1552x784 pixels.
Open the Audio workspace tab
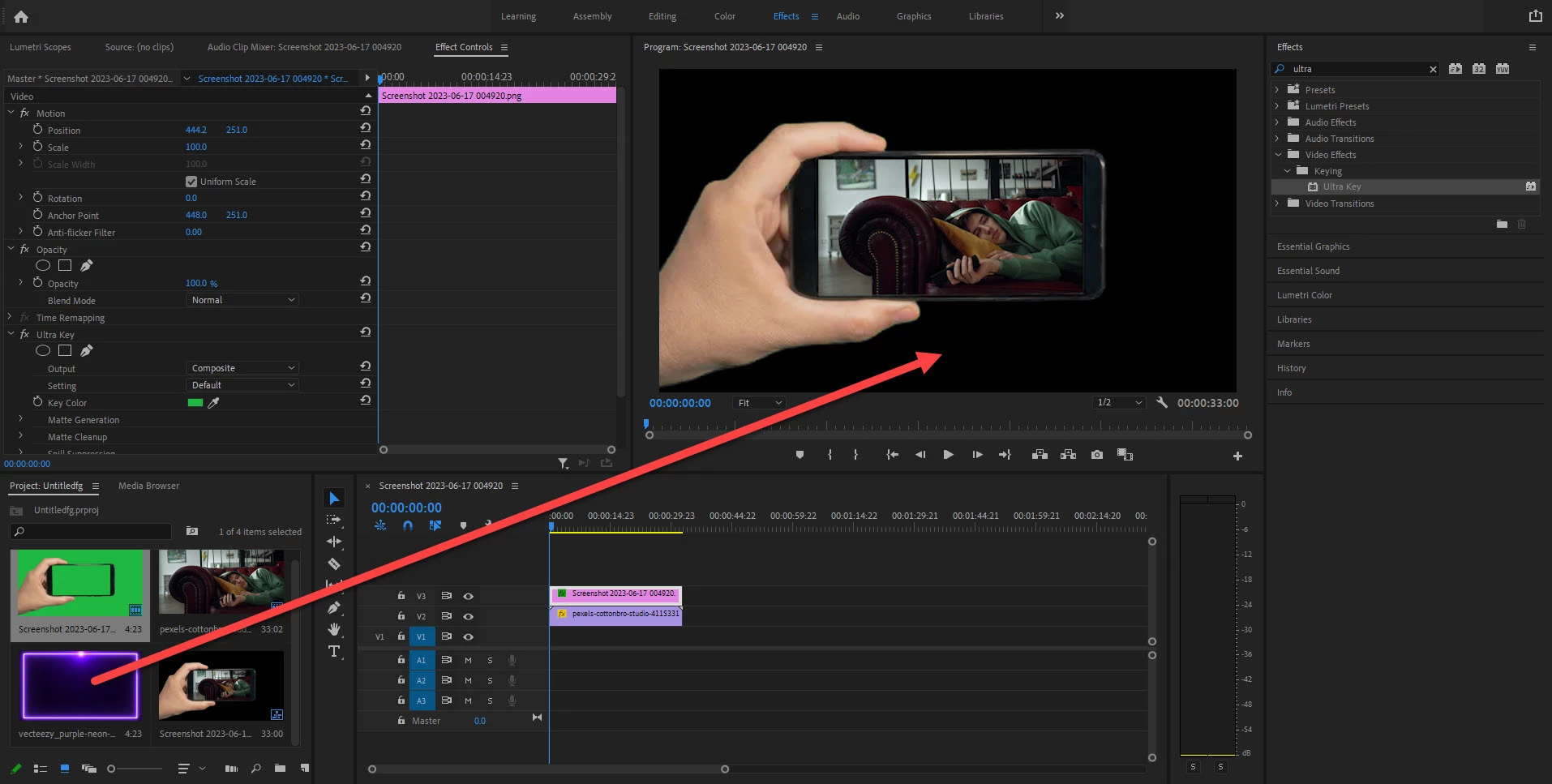point(848,16)
